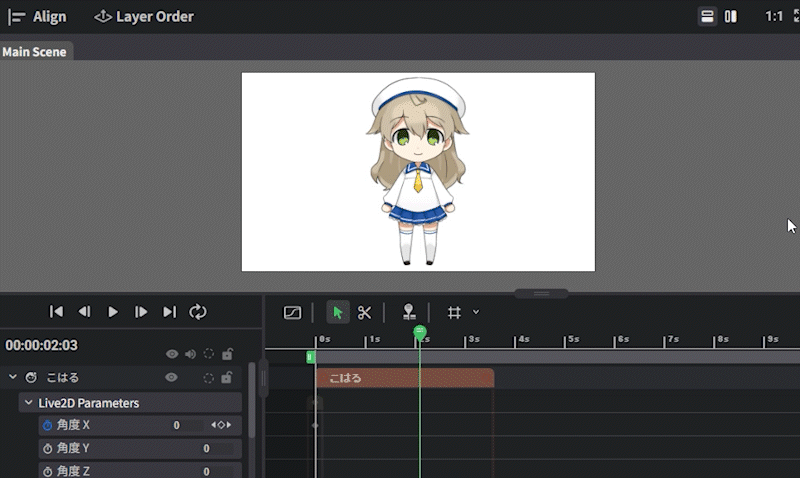Add a keyframe for 角度 X
Viewport: 800px width, 478px height.
[221, 425]
